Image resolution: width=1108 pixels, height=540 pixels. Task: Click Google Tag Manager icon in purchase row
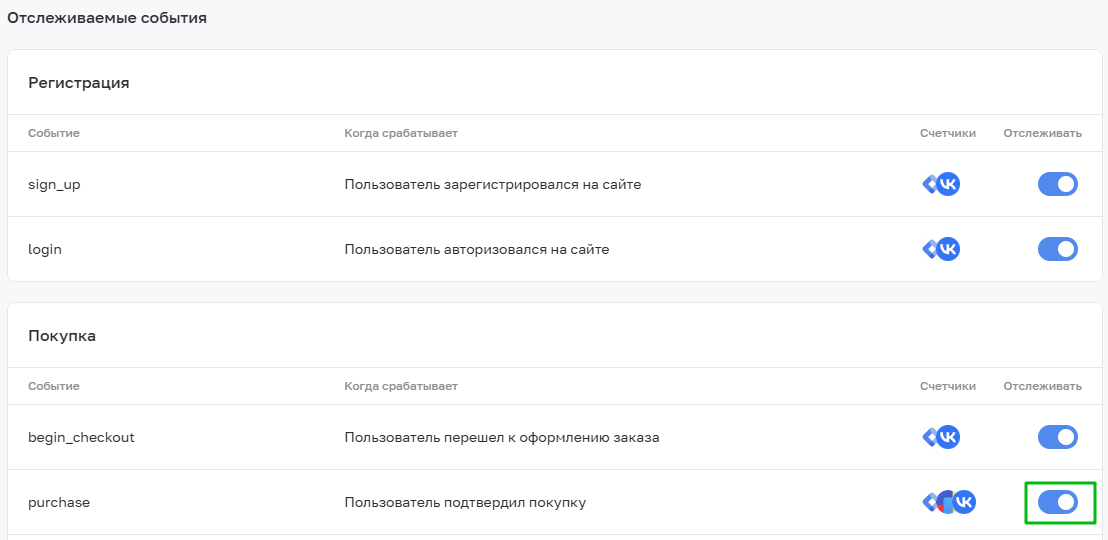[x=930, y=503]
